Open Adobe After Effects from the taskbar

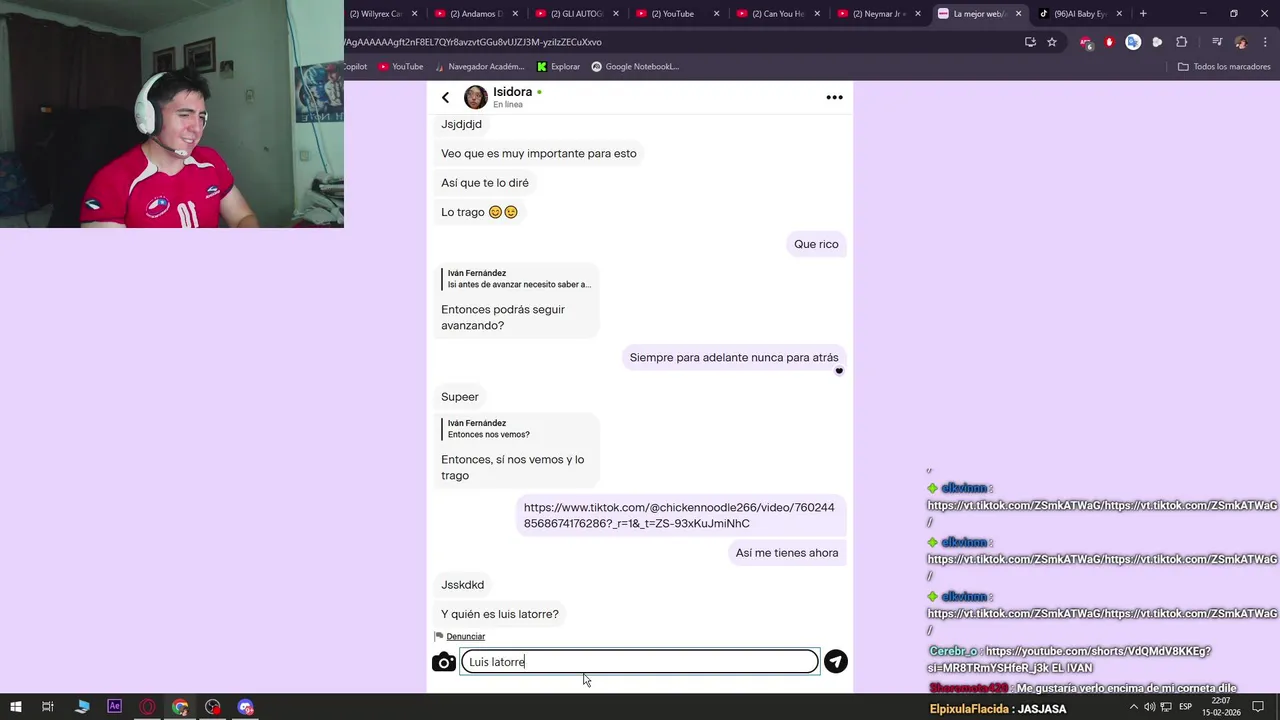(x=114, y=707)
